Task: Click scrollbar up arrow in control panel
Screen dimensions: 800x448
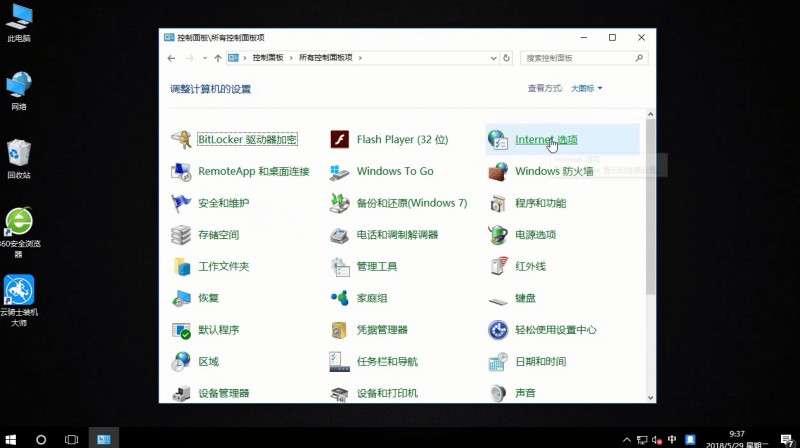Action: tap(650, 114)
